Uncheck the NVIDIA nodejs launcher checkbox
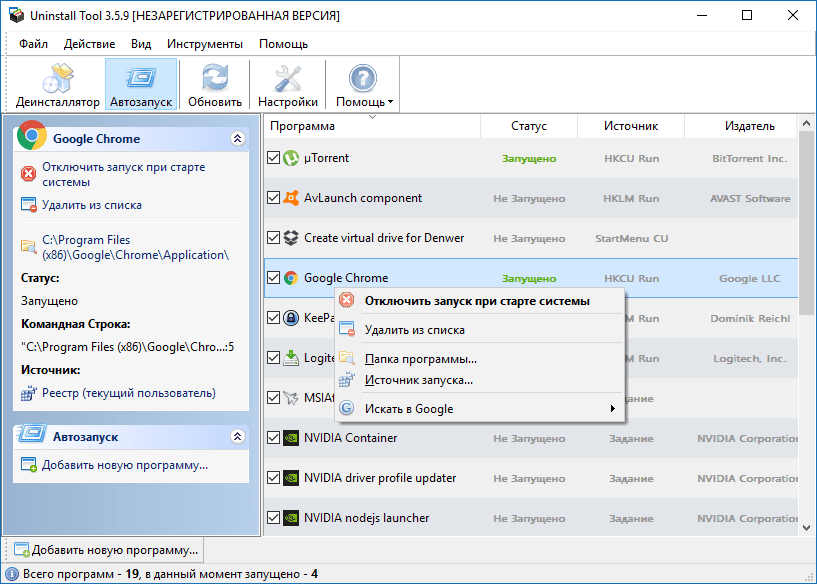The height and width of the screenshot is (584, 817). (x=273, y=518)
